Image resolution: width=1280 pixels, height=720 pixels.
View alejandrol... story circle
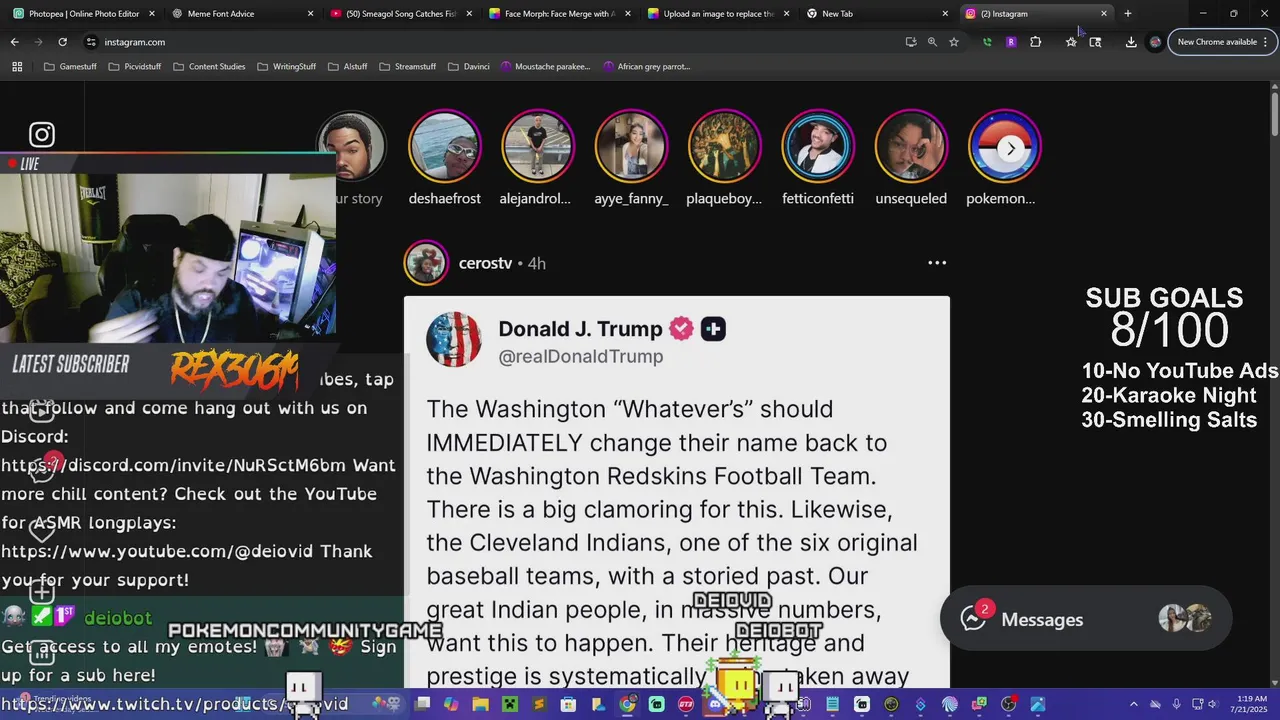[538, 146]
